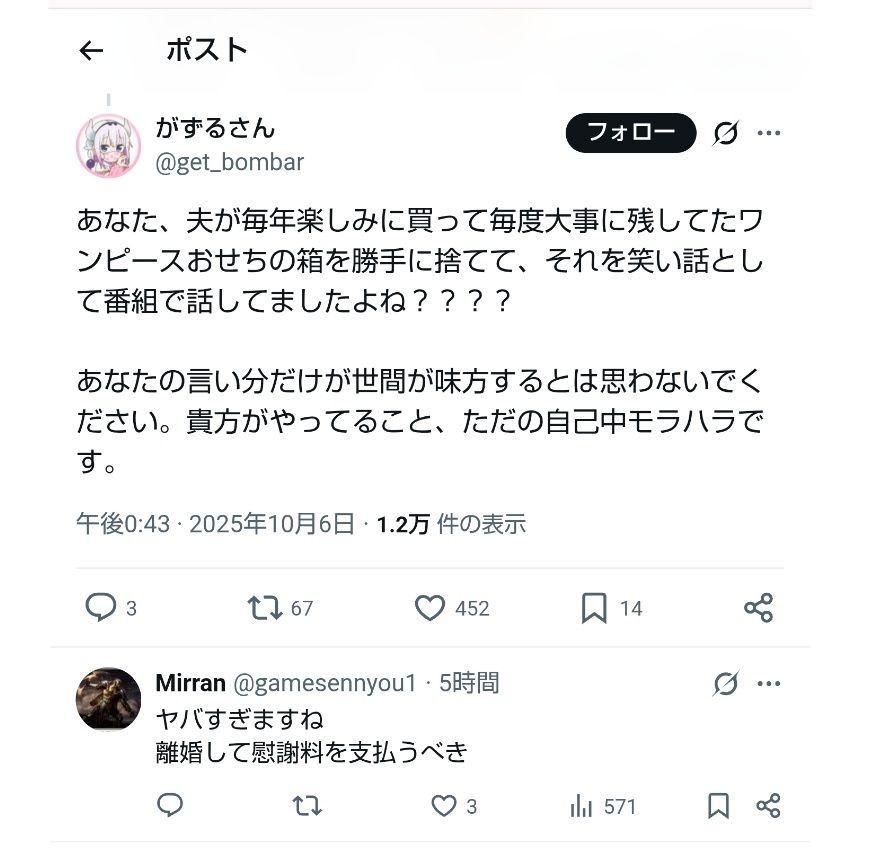Viewport: 873px width, 848px height.
Task: Open the @get_bombar handle
Action: tap(230, 162)
